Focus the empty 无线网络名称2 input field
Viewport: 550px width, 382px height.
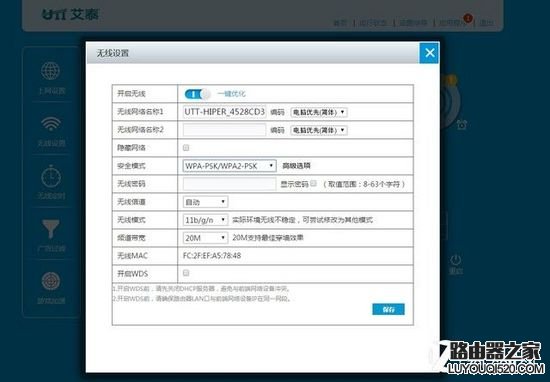pos(224,130)
